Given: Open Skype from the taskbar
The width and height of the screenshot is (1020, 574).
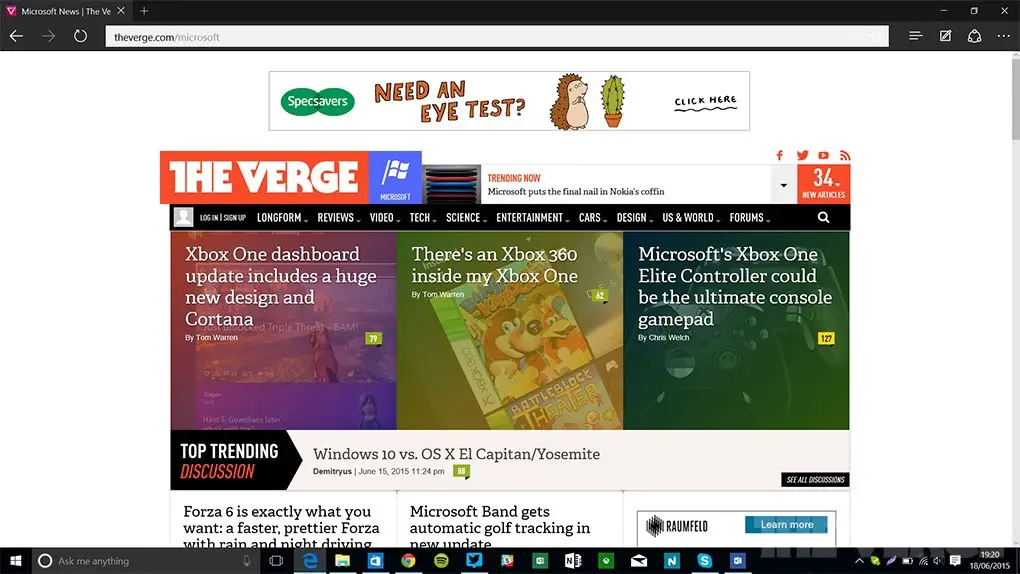Looking at the screenshot, I should pyautogui.click(x=705, y=560).
